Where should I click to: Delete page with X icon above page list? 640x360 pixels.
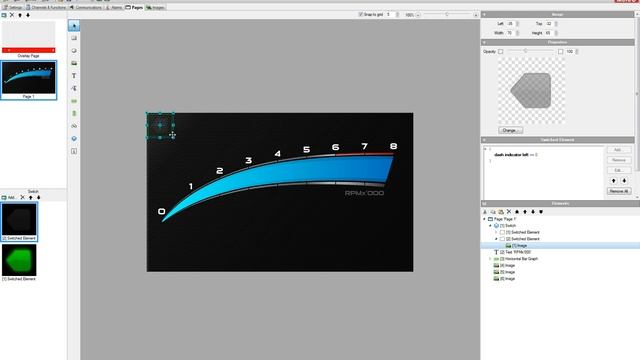(x=12, y=15)
